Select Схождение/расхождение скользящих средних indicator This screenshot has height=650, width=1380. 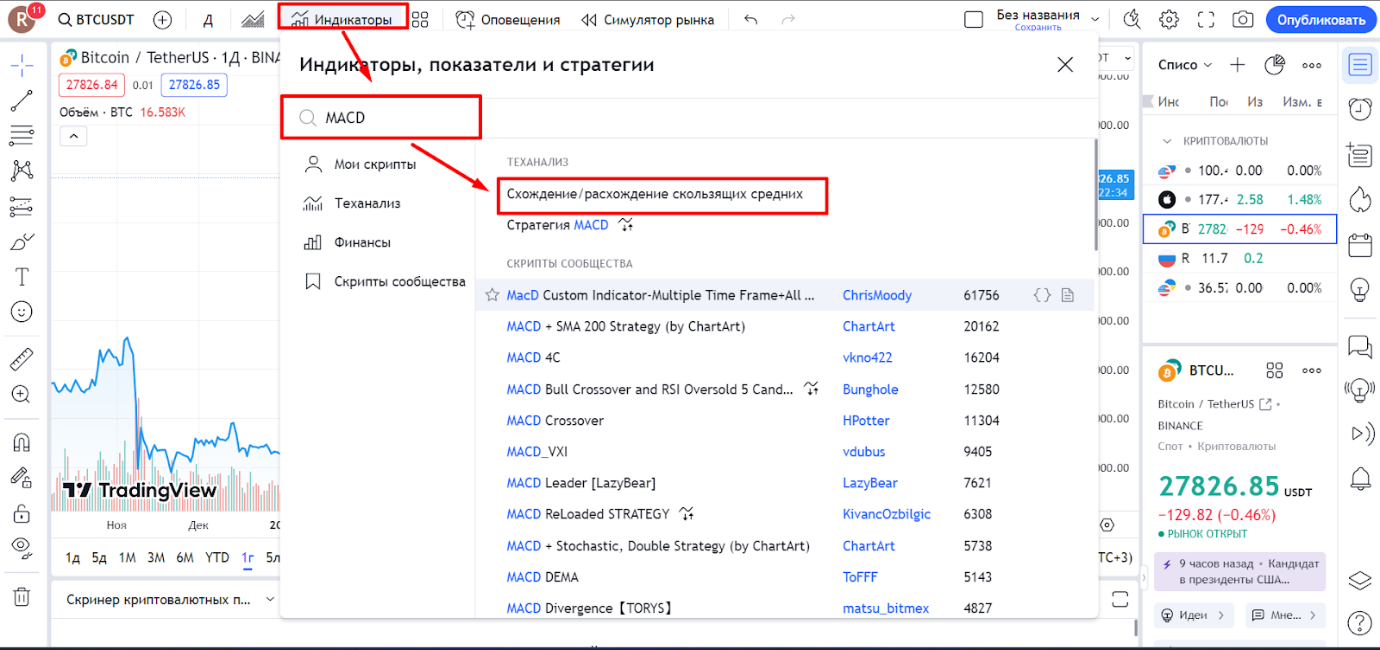pos(654,194)
